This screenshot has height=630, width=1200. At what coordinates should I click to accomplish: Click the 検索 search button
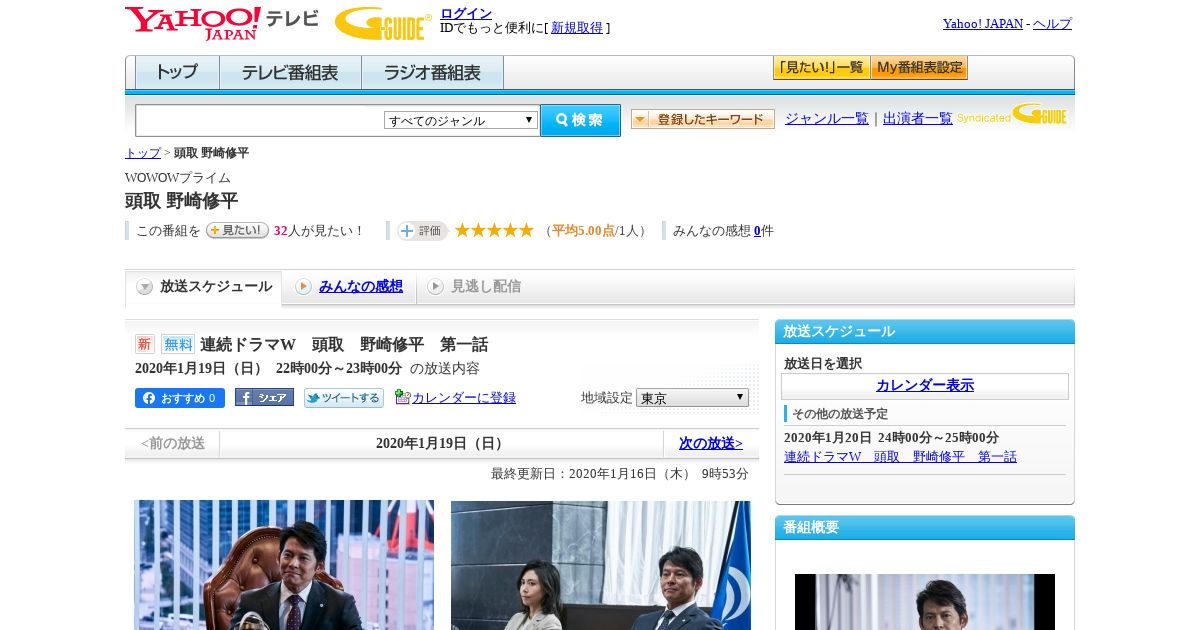coord(580,120)
